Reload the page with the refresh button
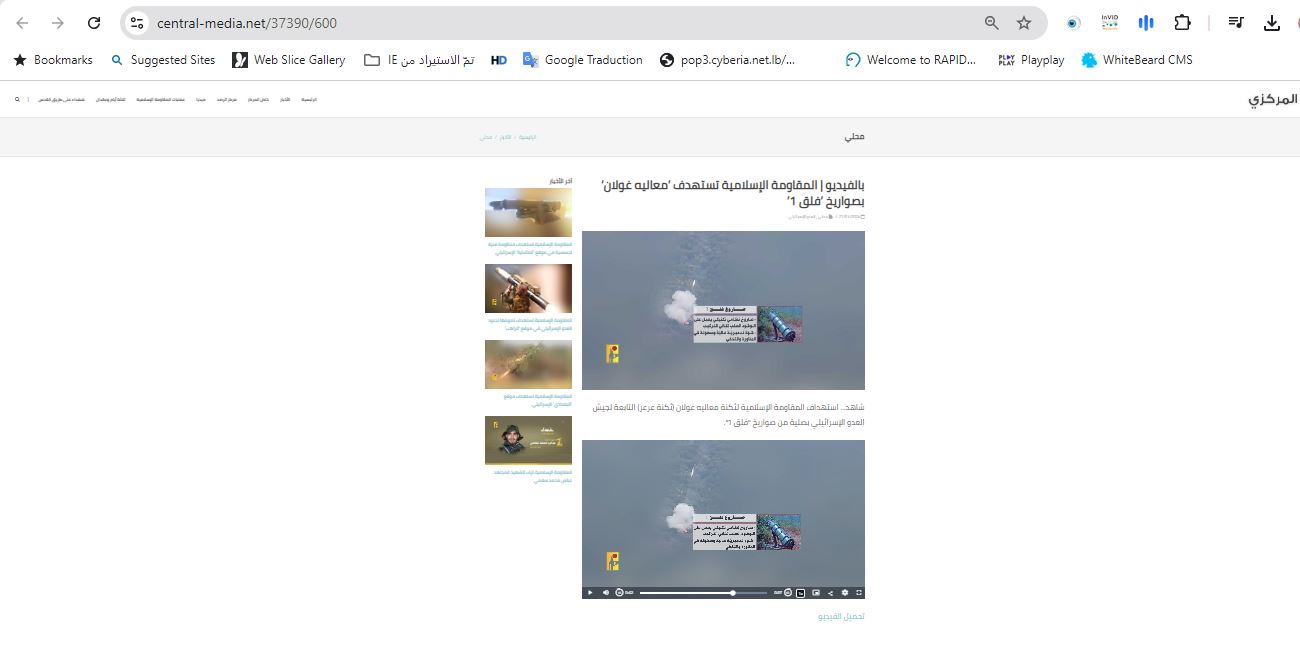The width and height of the screenshot is (1300, 660). point(94,23)
